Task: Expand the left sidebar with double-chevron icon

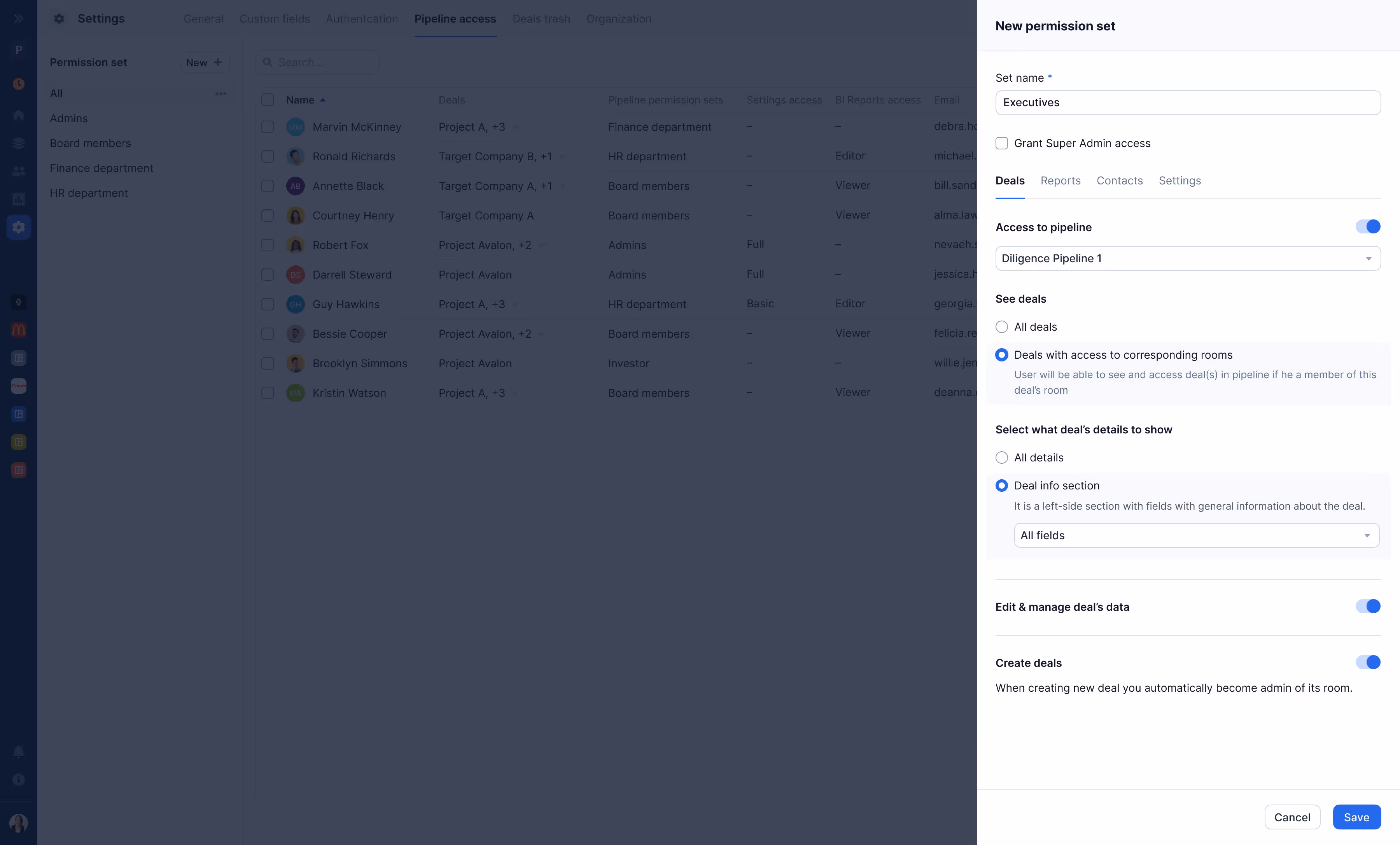Action: tap(18, 19)
